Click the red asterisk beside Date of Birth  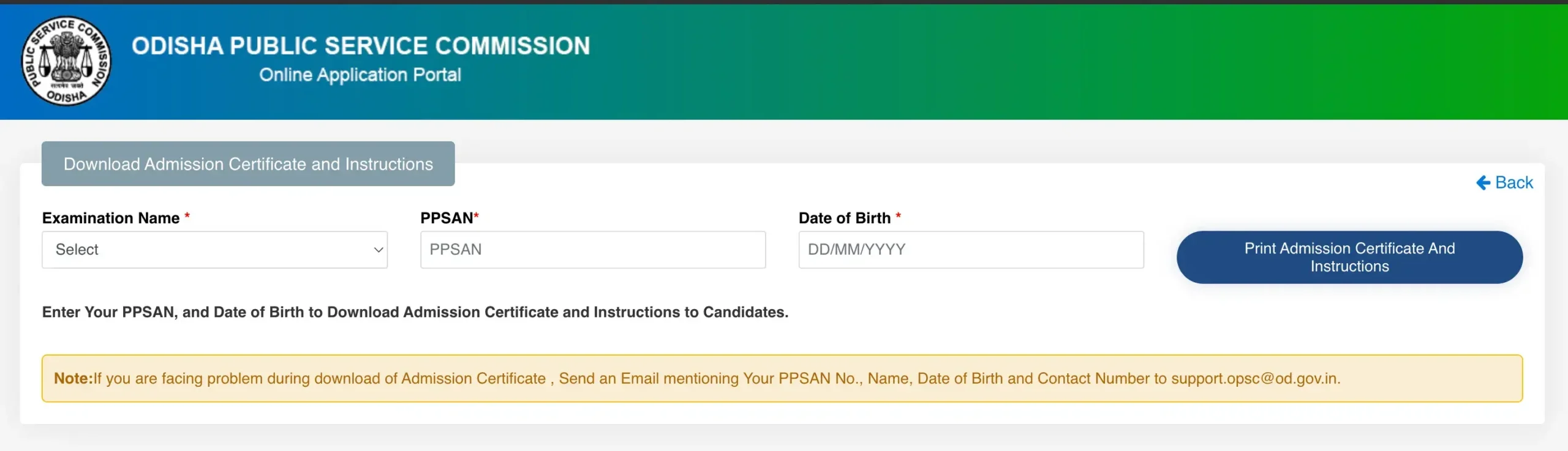point(899,216)
